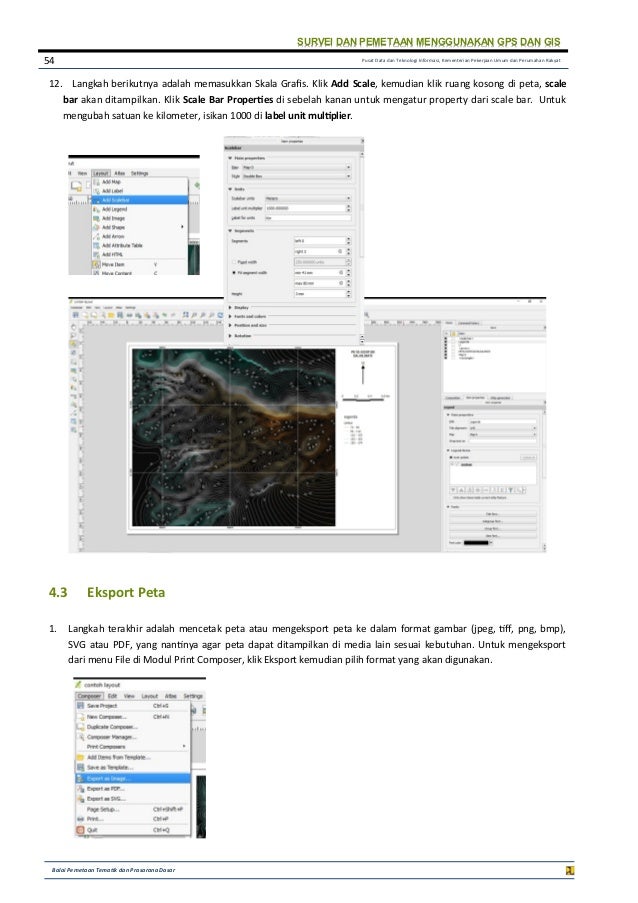Click the Label unit multiplier field
The image size is (638, 903).
click(x=307, y=208)
